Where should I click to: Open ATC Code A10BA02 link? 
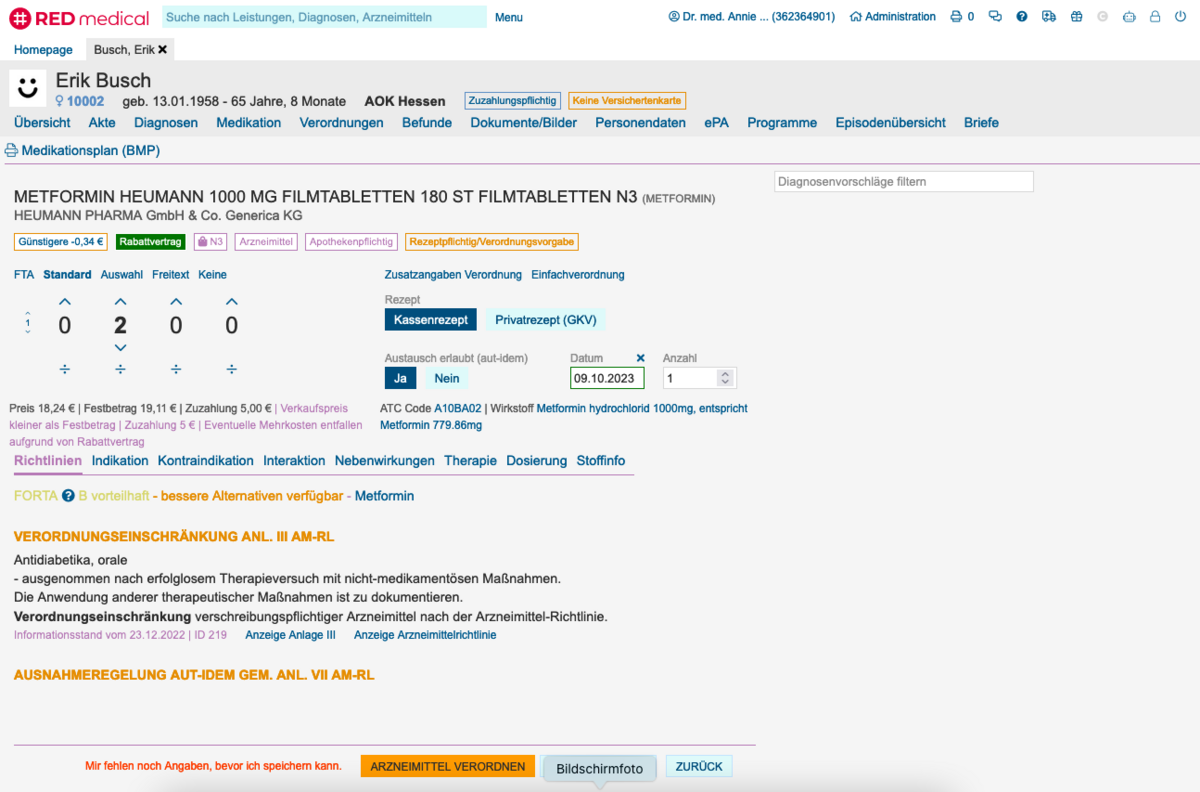tap(458, 408)
